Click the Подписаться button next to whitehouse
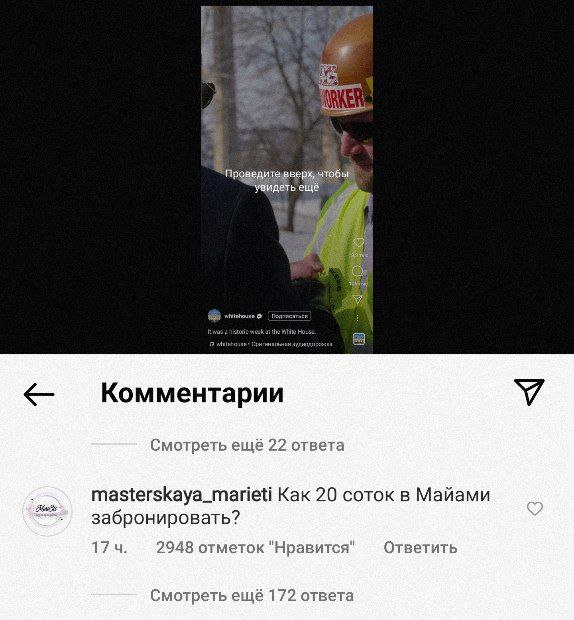This screenshot has width=574, height=620. 290,316
